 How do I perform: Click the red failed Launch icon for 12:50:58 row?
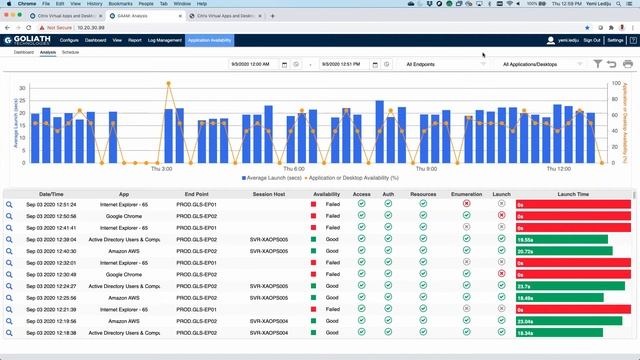point(502,215)
